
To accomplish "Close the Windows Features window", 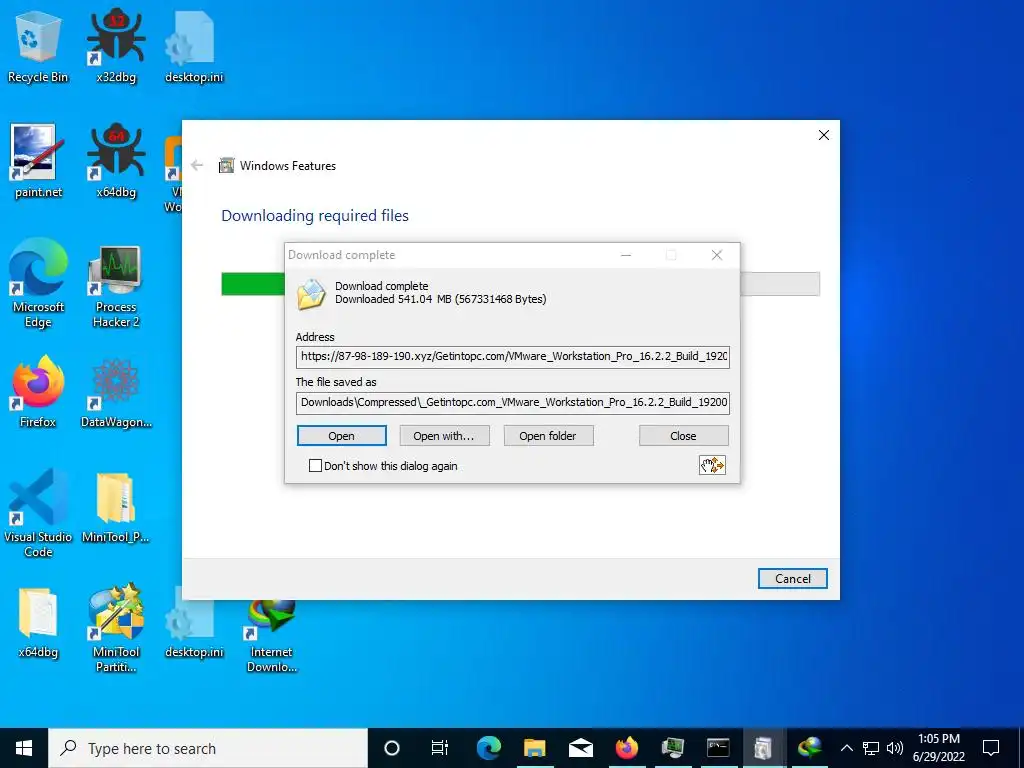I will [824, 135].
